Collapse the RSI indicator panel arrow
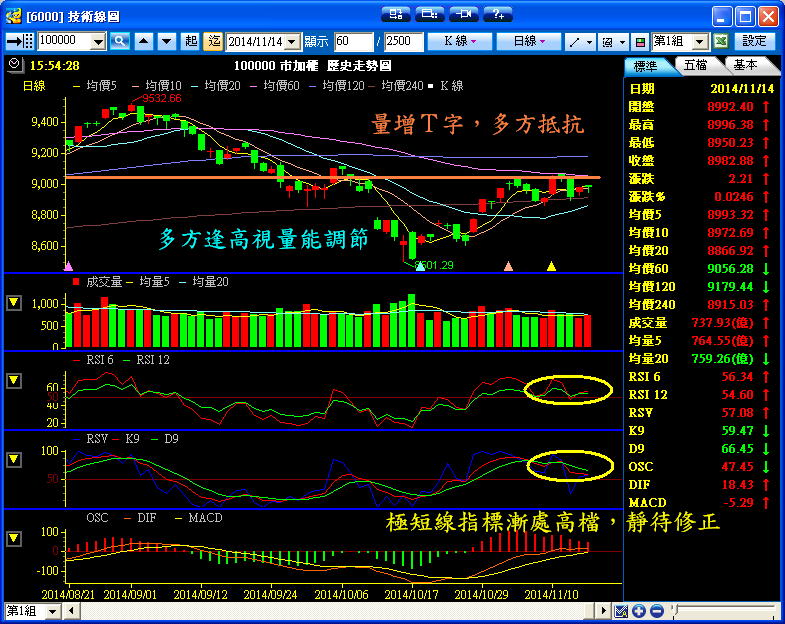Viewport: 785px width, 624px height. pos(13,381)
